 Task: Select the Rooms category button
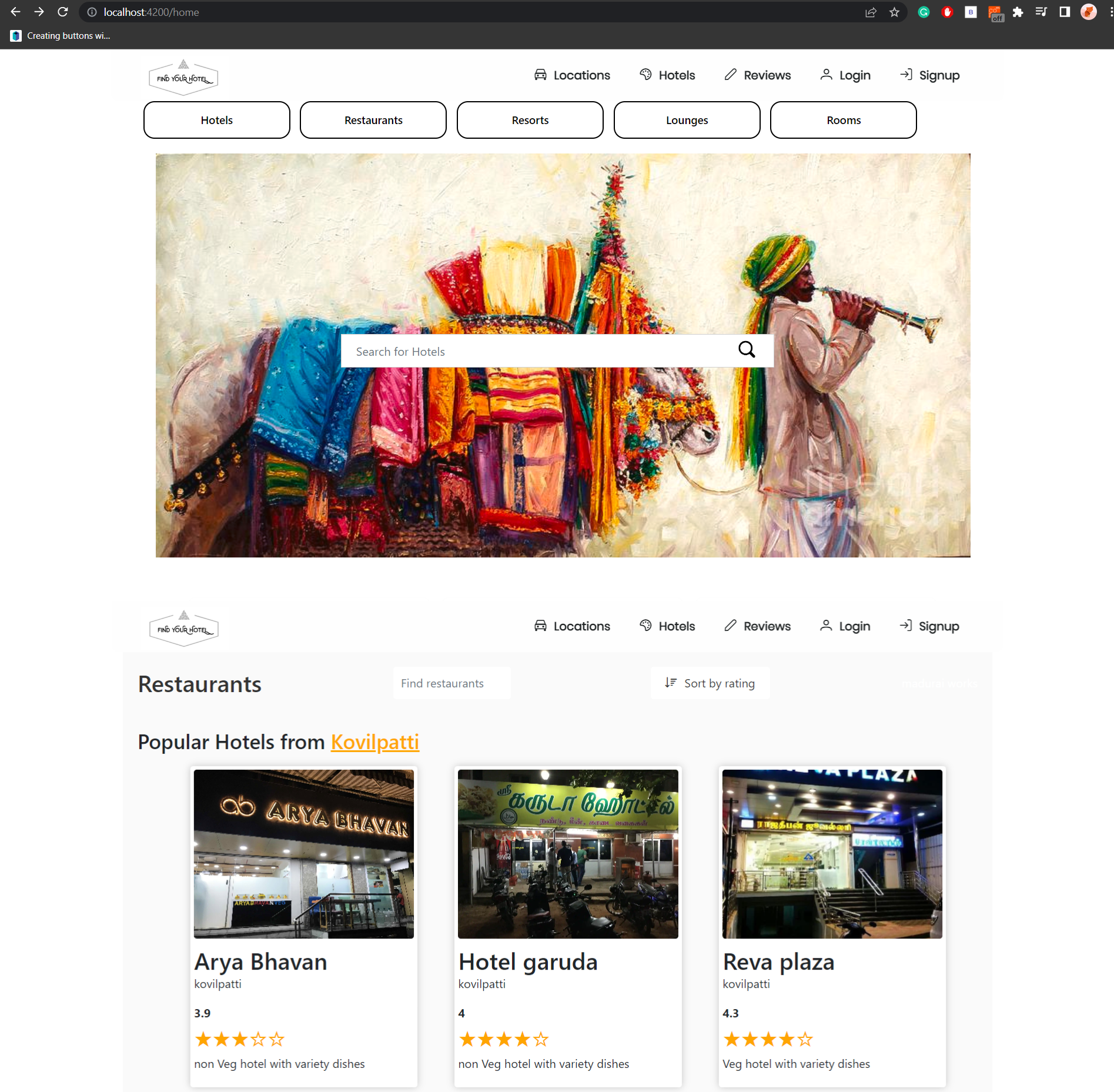[x=844, y=120]
